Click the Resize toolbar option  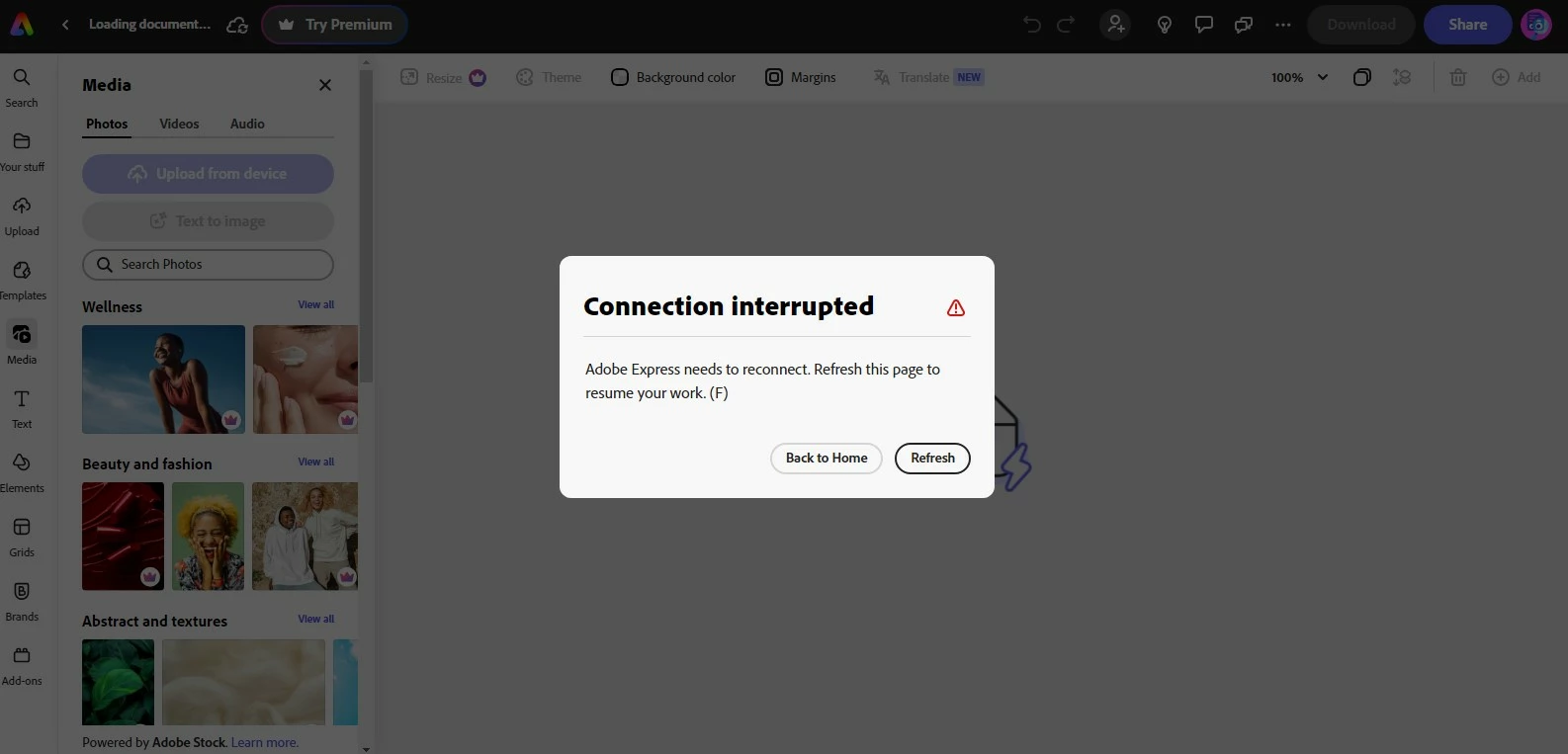pyautogui.click(x=443, y=77)
